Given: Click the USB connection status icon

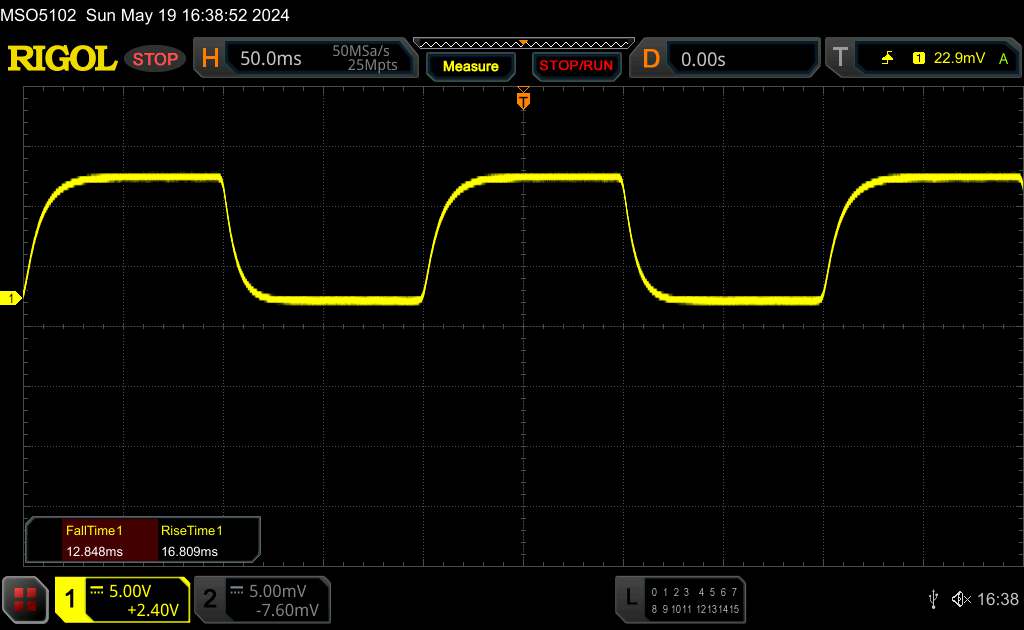Looking at the screenshot, I should pos(933,599).
